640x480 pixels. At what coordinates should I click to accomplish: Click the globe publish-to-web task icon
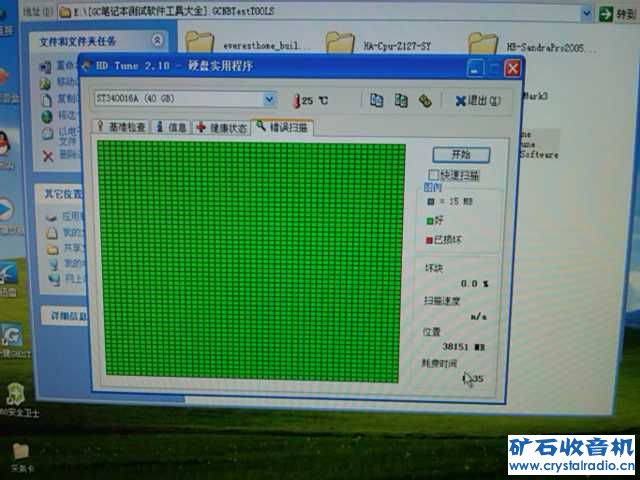47,116
